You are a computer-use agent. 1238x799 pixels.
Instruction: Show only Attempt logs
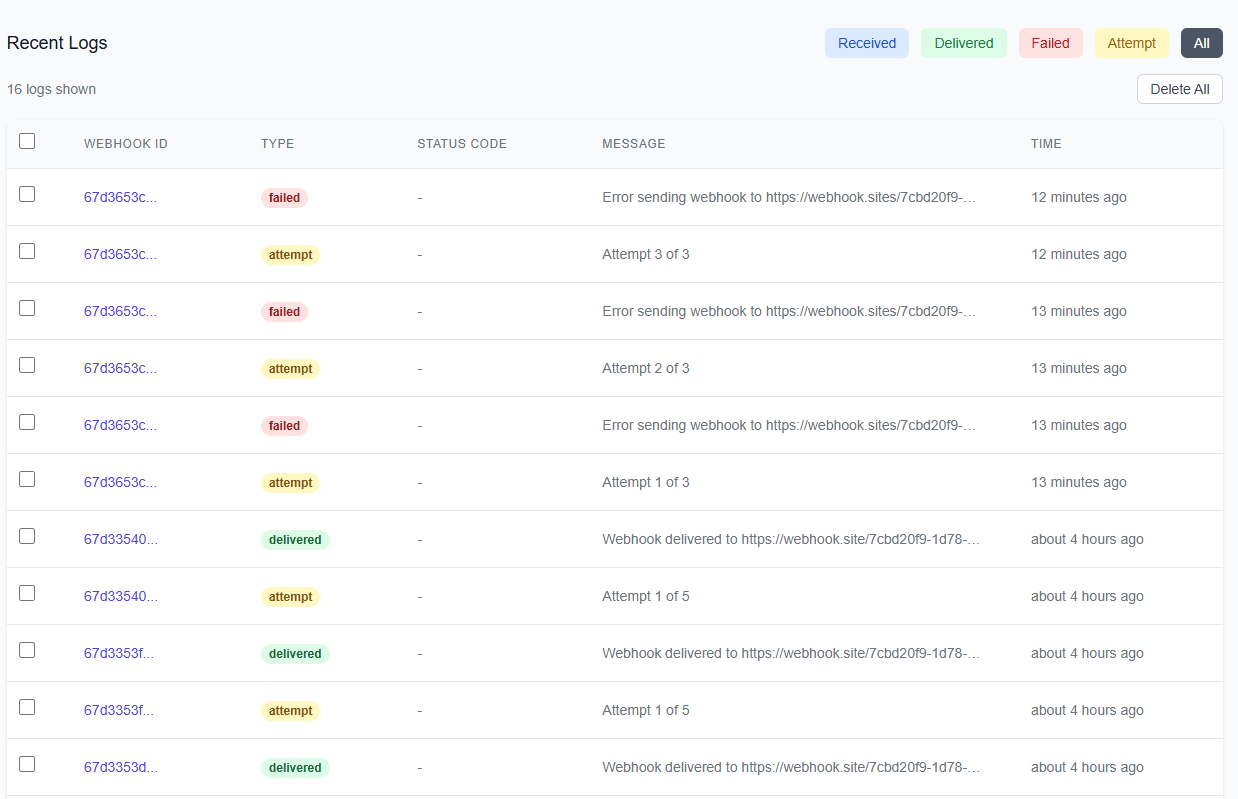tap(1132, 43)
